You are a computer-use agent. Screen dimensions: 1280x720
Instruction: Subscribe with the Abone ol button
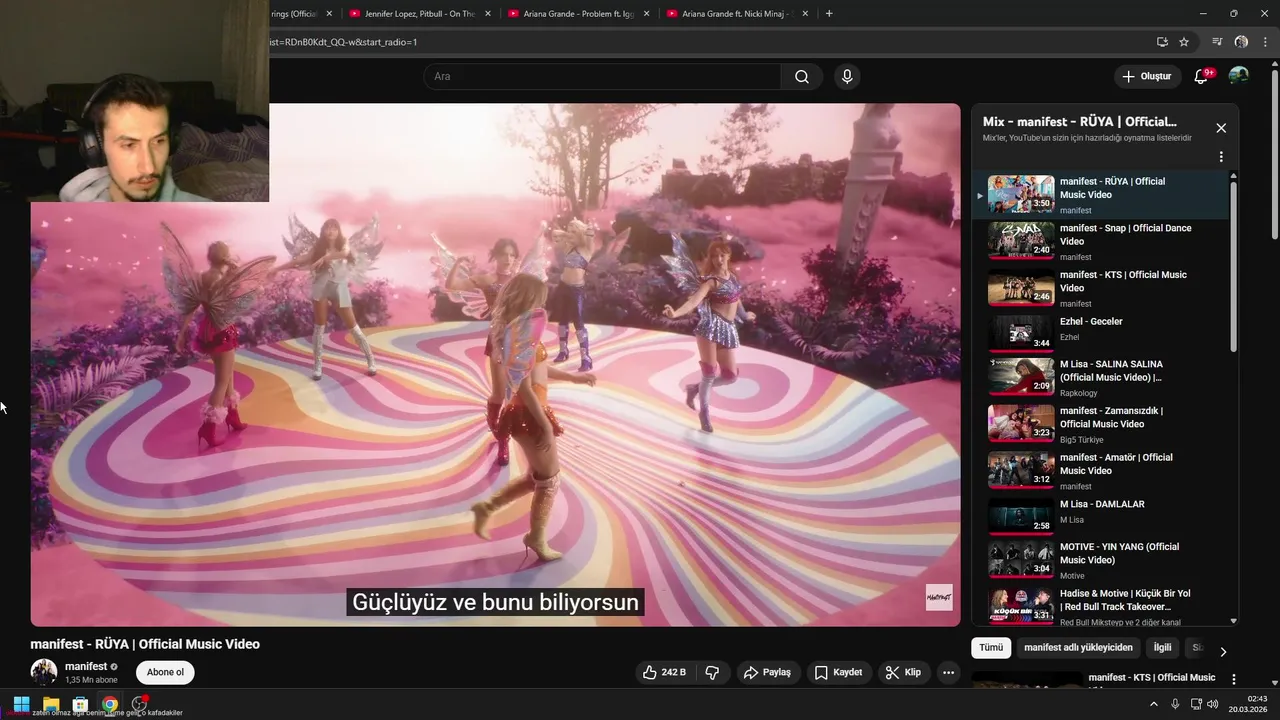tap(166, 672)
